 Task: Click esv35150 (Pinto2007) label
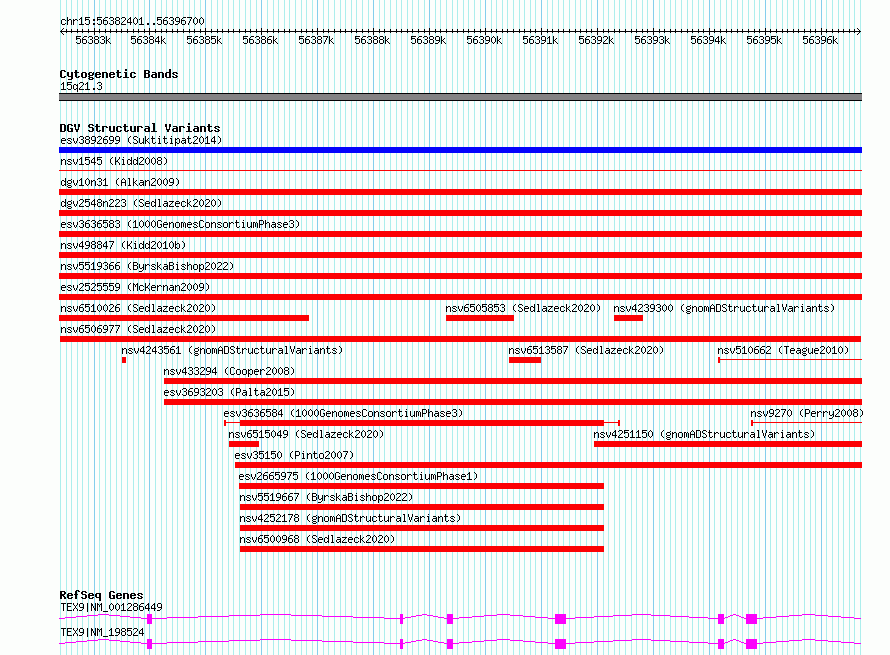tap(294, 455)
